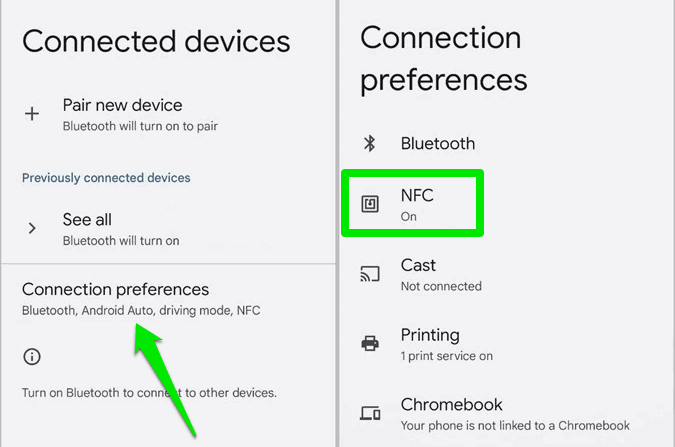The image size is (675, 447).
Task: Open Printing settings label
Action: [x=430, y=335]
